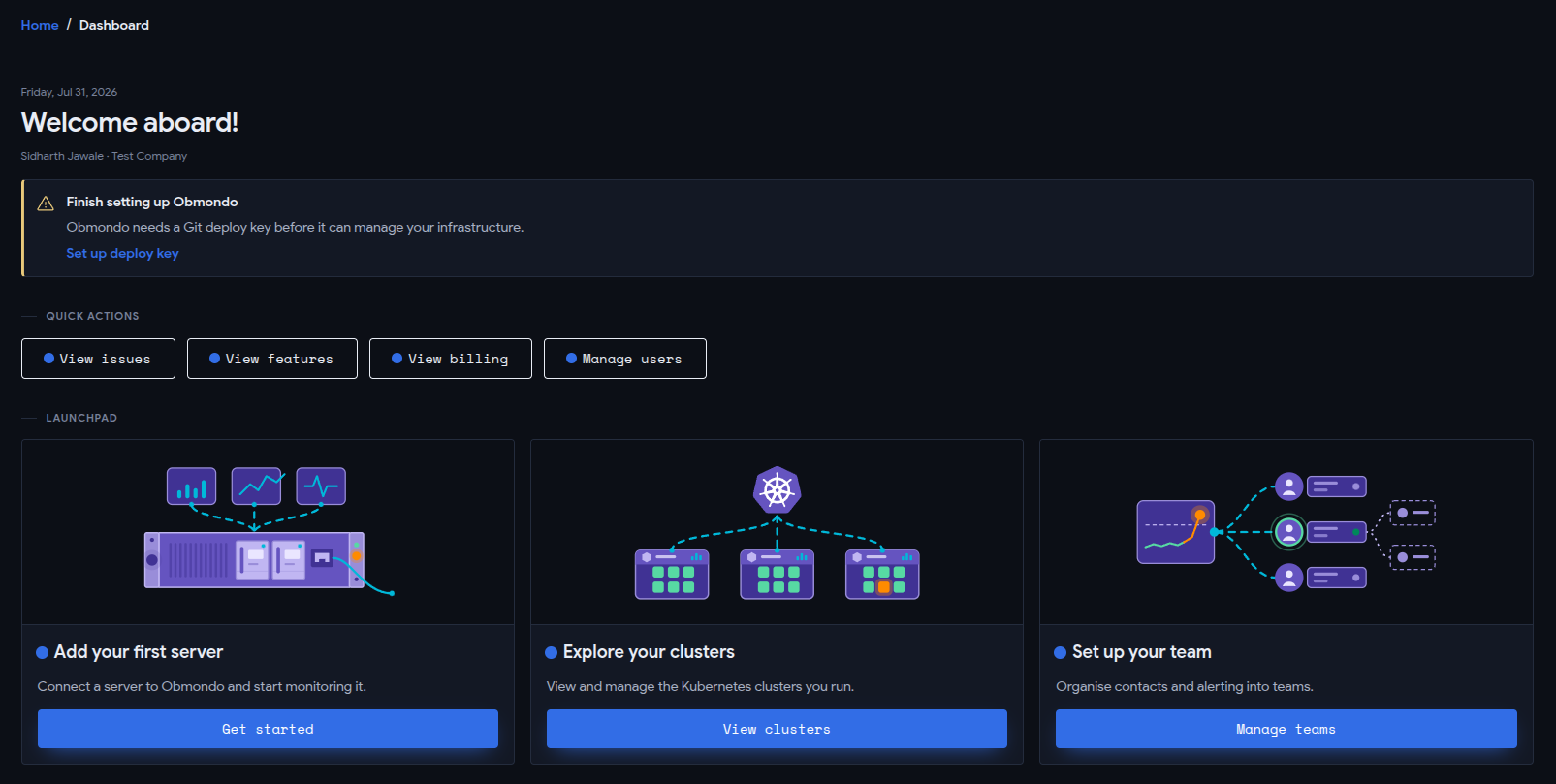
Task: Click the View issues quick action
Action: [x=98, y=359]
